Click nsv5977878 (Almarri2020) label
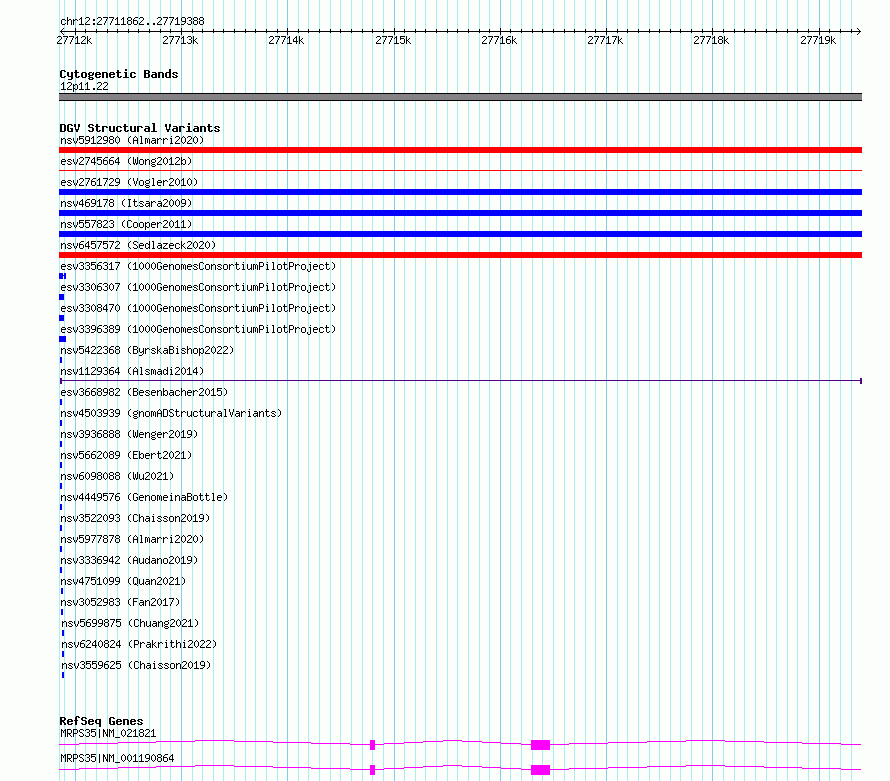 point(132,539)
